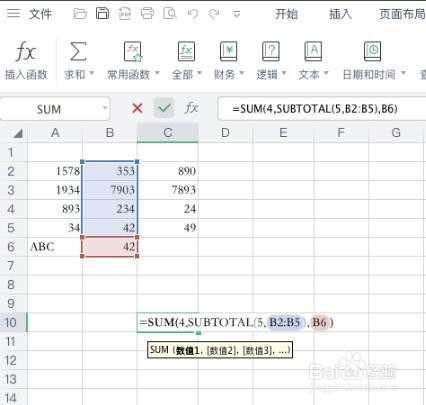This screenshot has width=426, height=405.
Task: Click cell containing 234
Action: [x=110, y=209]
